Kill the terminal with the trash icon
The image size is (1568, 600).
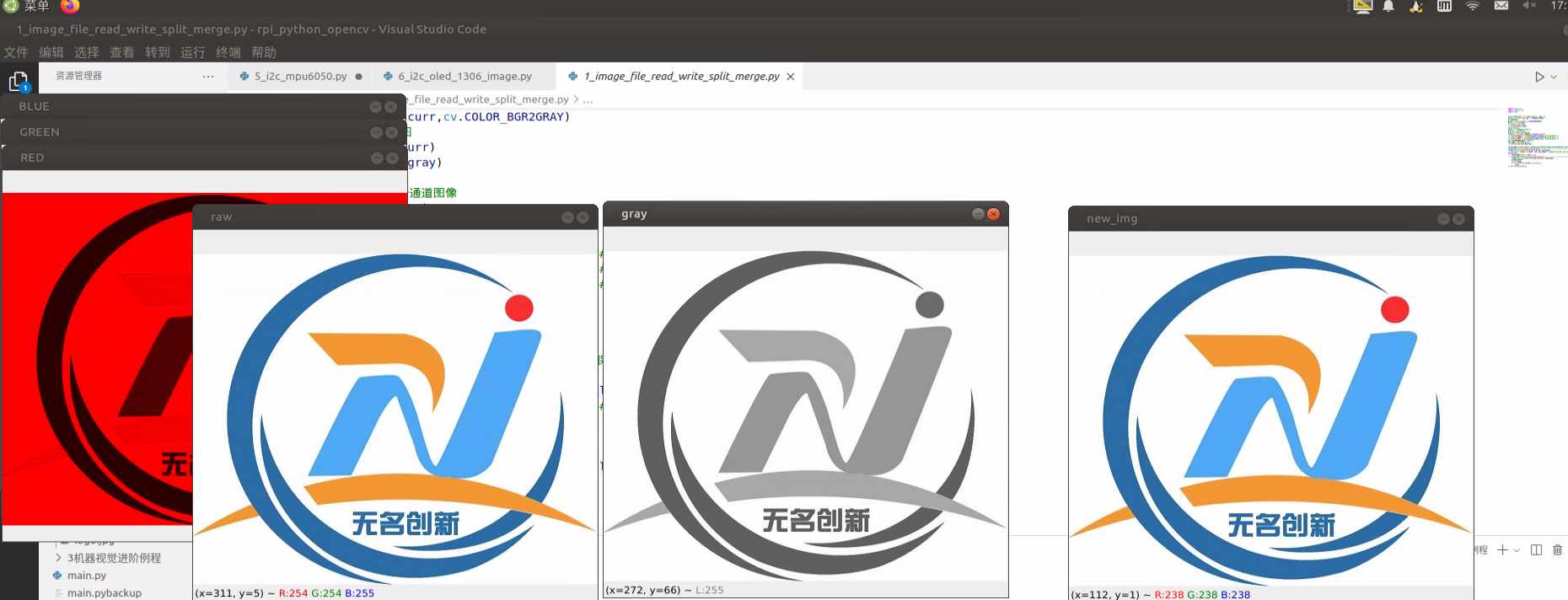(x=1557, y=550)
